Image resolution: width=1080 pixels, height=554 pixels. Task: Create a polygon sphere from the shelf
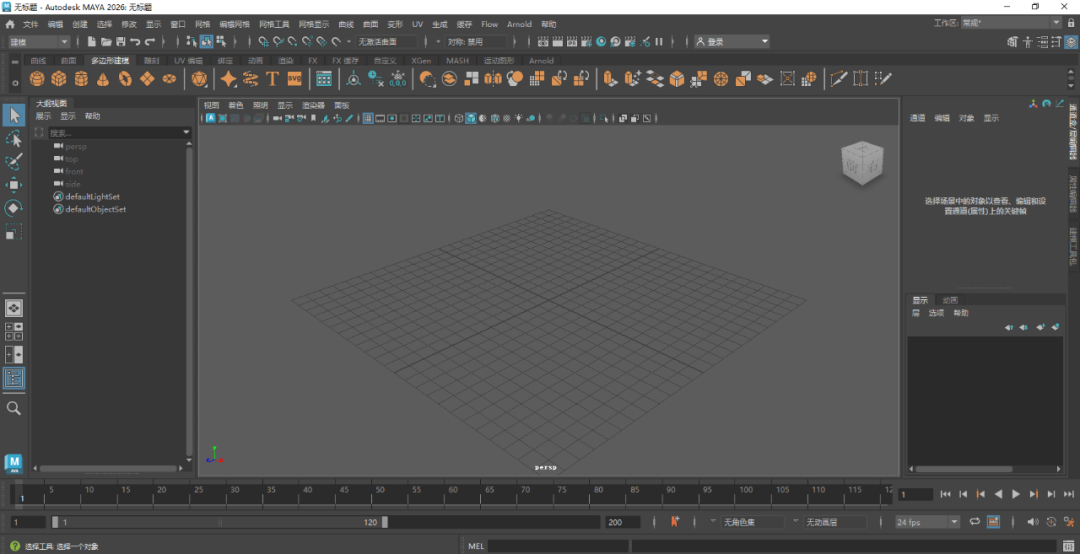(x=37, y=79)
